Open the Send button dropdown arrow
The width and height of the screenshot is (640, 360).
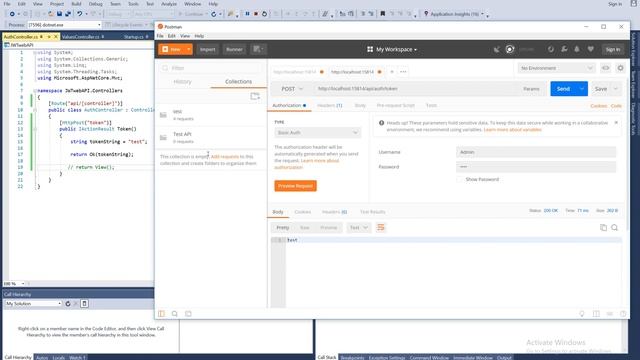pyautogui.click(x=582, y=89)
